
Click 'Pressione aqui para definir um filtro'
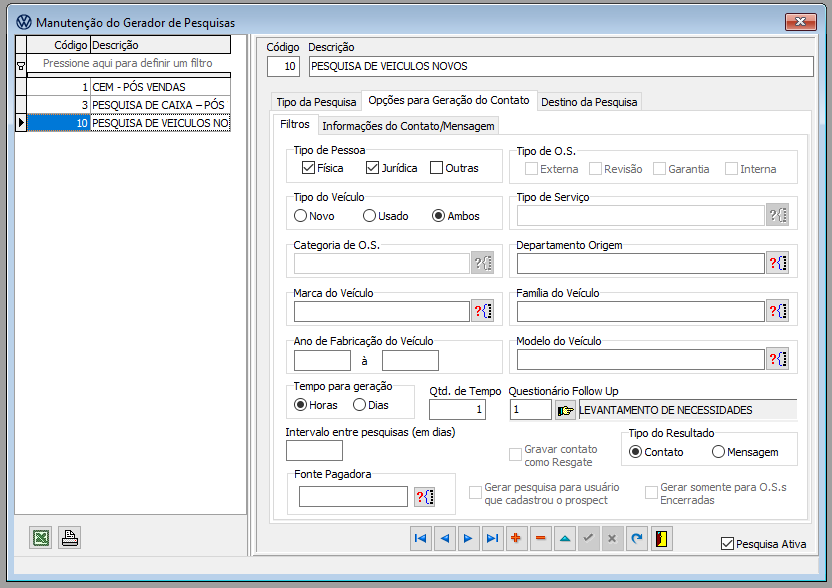[x=128, y=63]
